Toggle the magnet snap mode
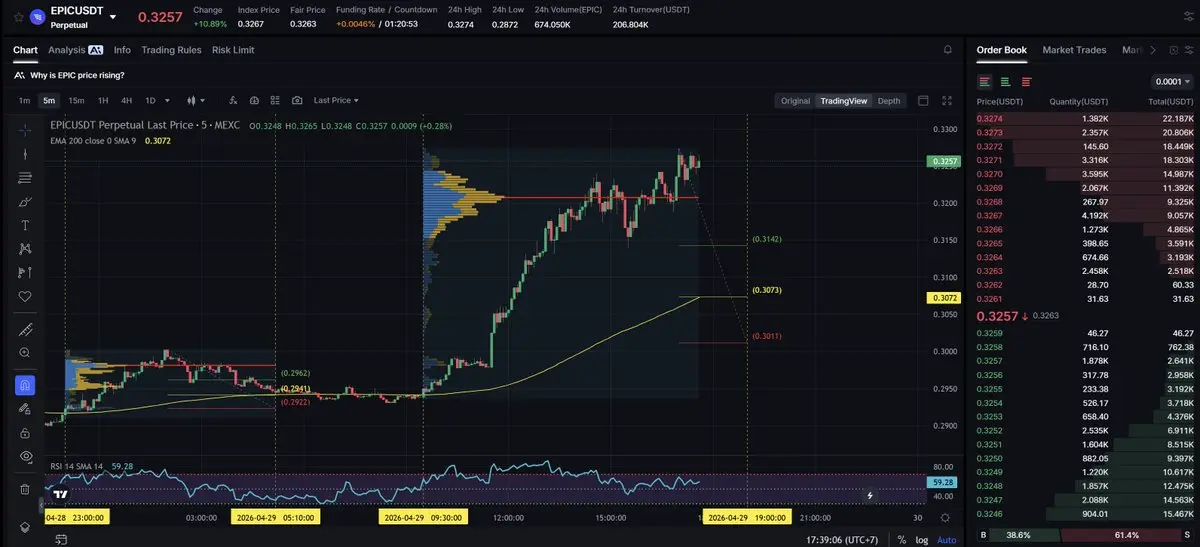 [x=25, y=385]
